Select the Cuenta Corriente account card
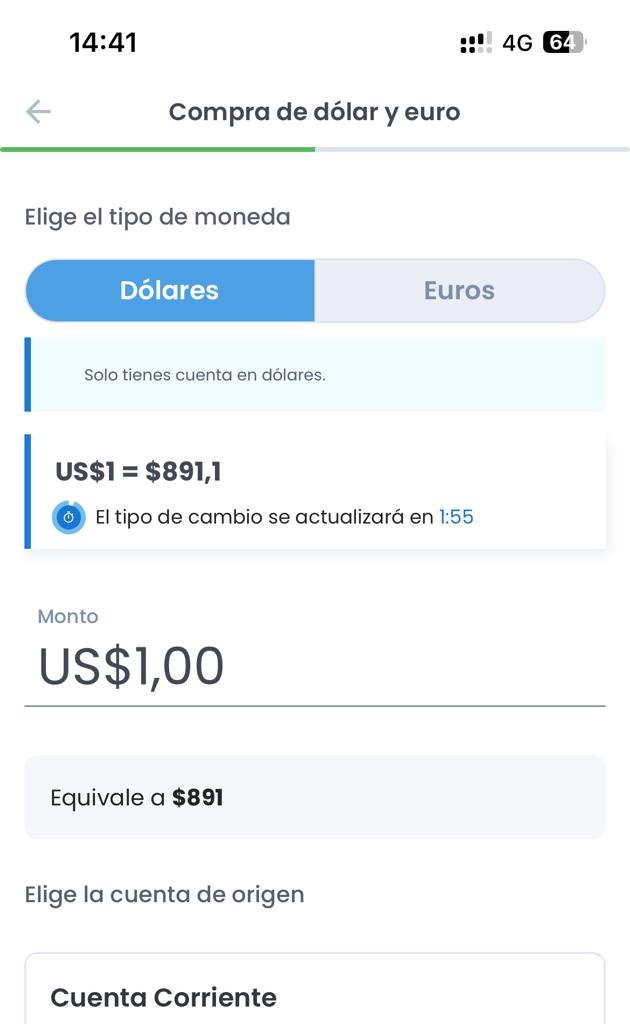The height and width of the screenshot is (1024, 630). point(314,990)
